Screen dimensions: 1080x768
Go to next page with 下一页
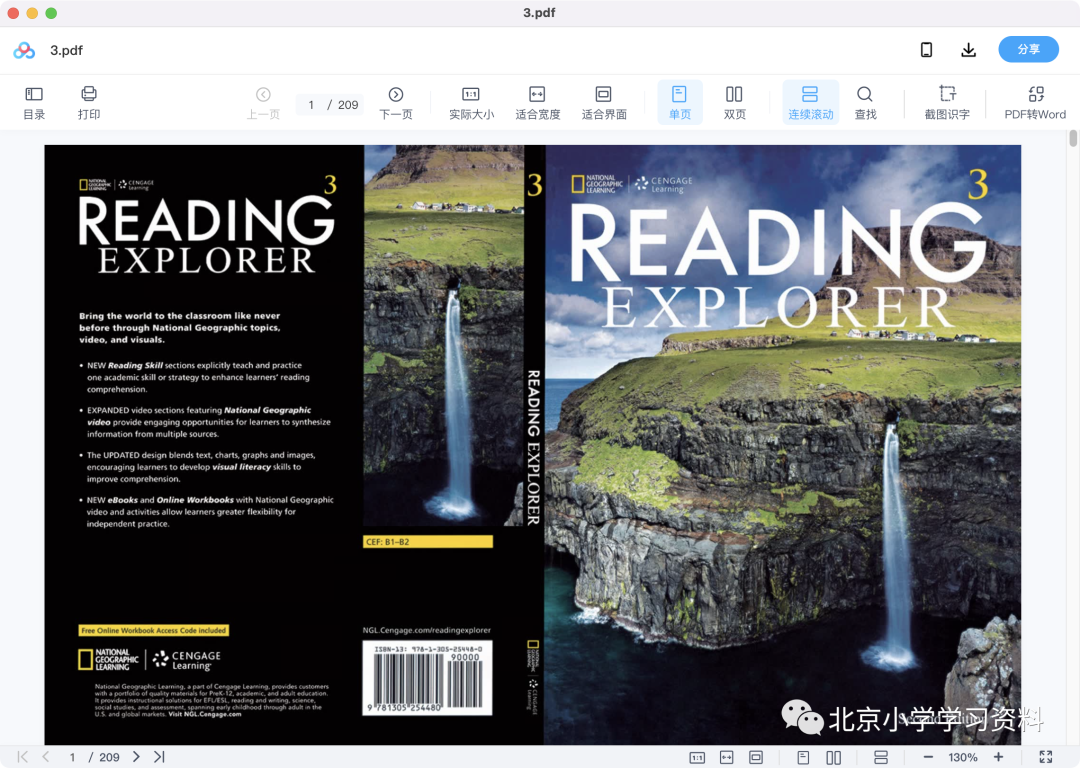click(396, 103)
